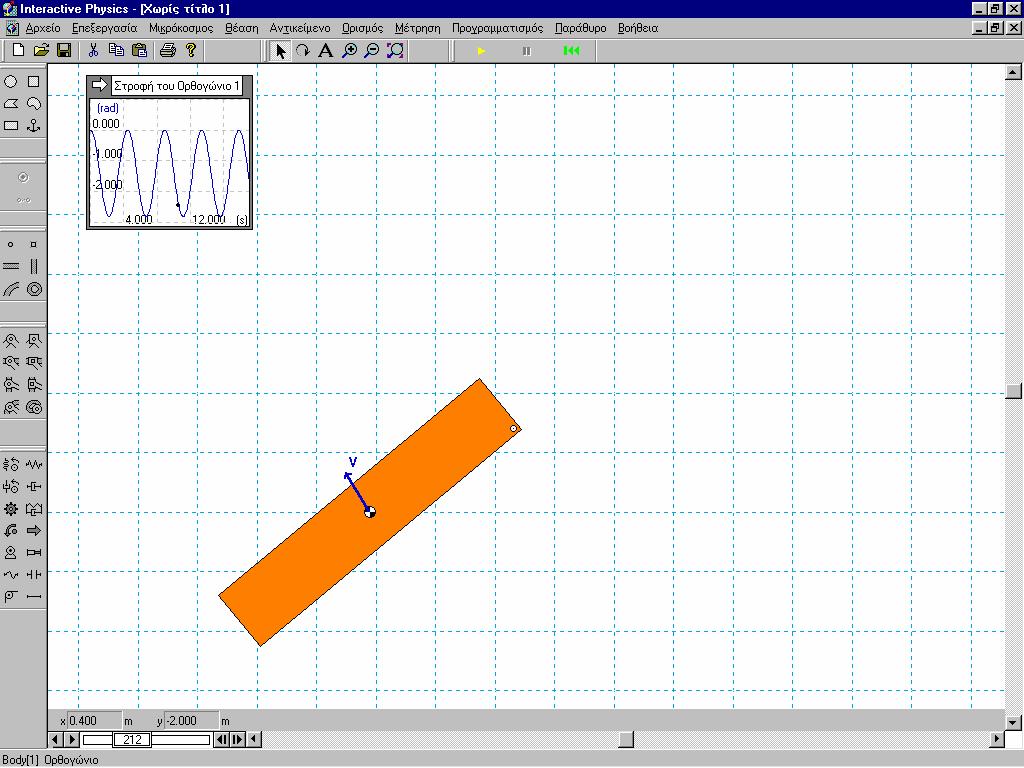Open the Επεξεργασία menu
Image resolution: width=1024 pixels, height=768 pixels.
(104, 28)
